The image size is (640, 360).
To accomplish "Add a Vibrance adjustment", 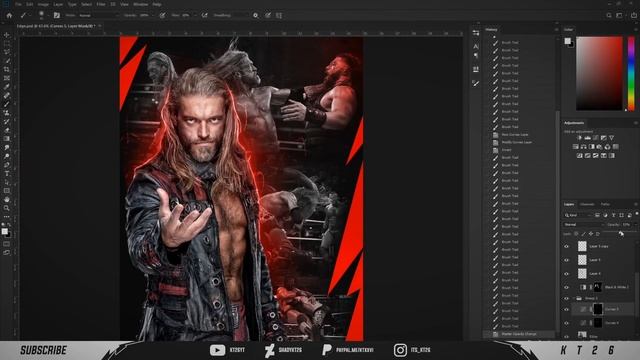I will tap(611, 138).
